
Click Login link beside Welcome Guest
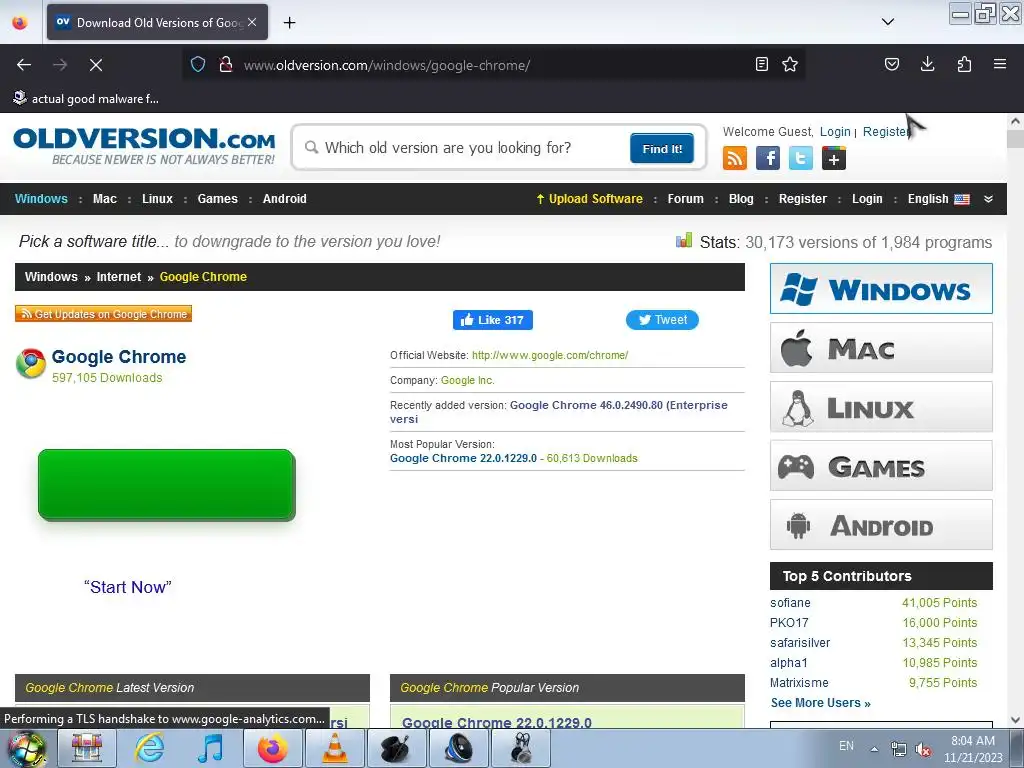point(835,131)
